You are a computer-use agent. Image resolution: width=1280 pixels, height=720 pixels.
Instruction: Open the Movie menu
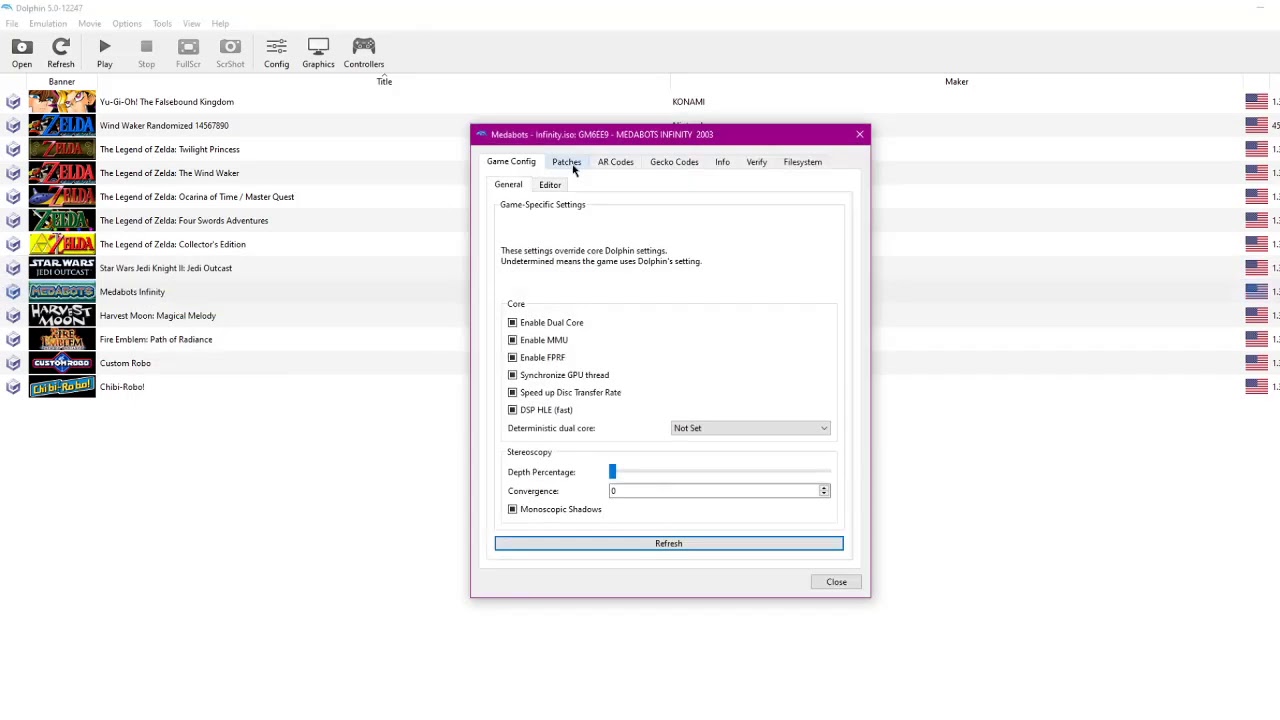89,24
